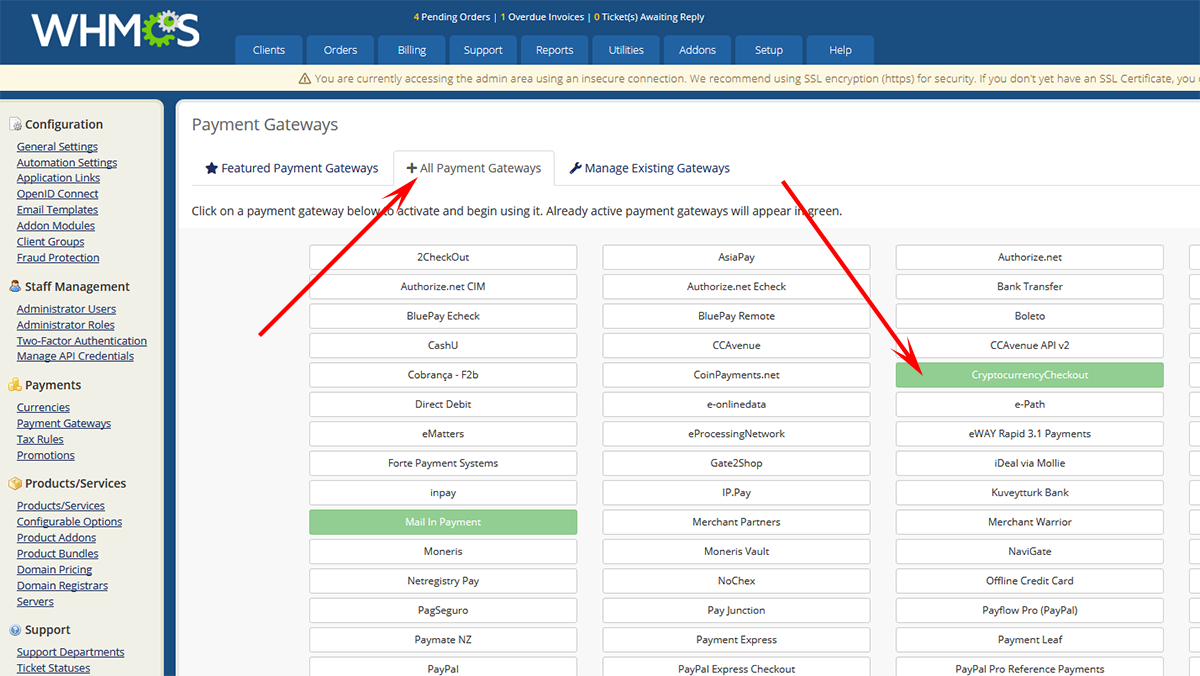Viewport: 1200px width, 676px height.
Task: Switch to Manage Existing Gateways tab
Action: click(x=650, y=168)
